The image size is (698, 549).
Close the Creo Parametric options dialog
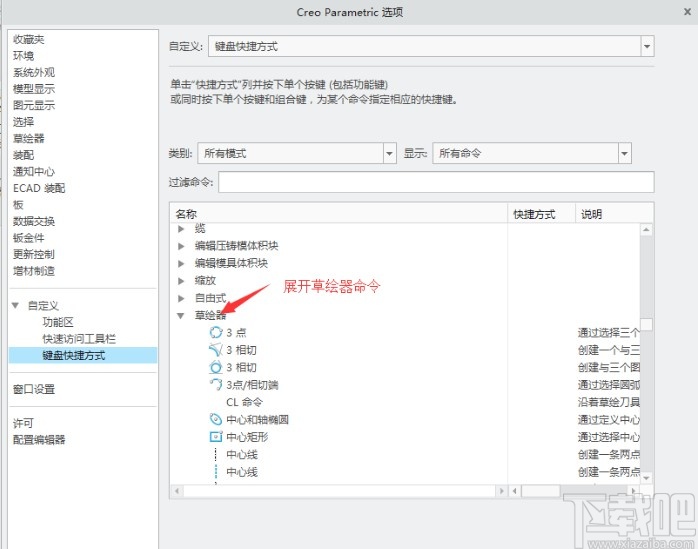tap(687, 12)
